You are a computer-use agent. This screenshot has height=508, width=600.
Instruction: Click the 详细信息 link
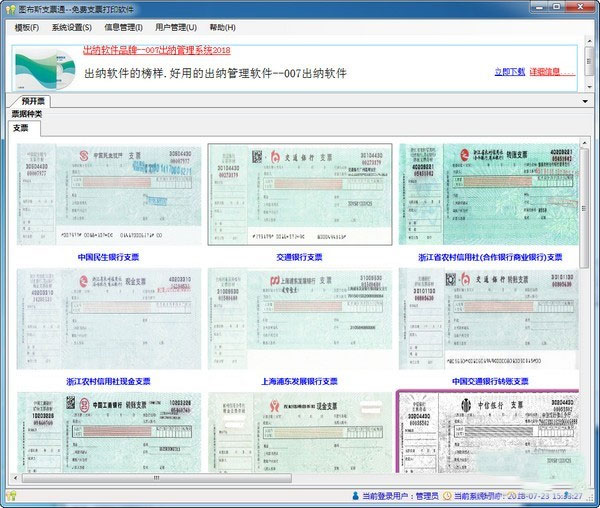tap(552, 72)
